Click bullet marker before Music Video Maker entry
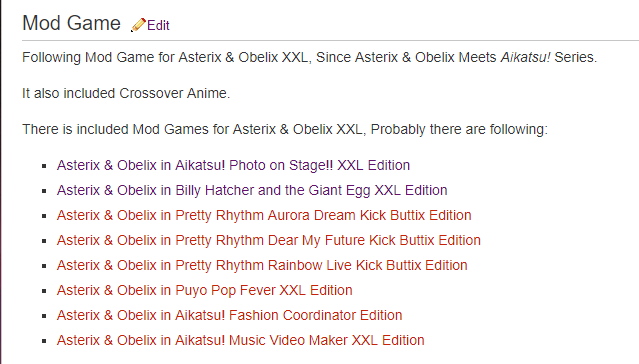The width and height of the screenshot is (639, 364). [44, 341]
